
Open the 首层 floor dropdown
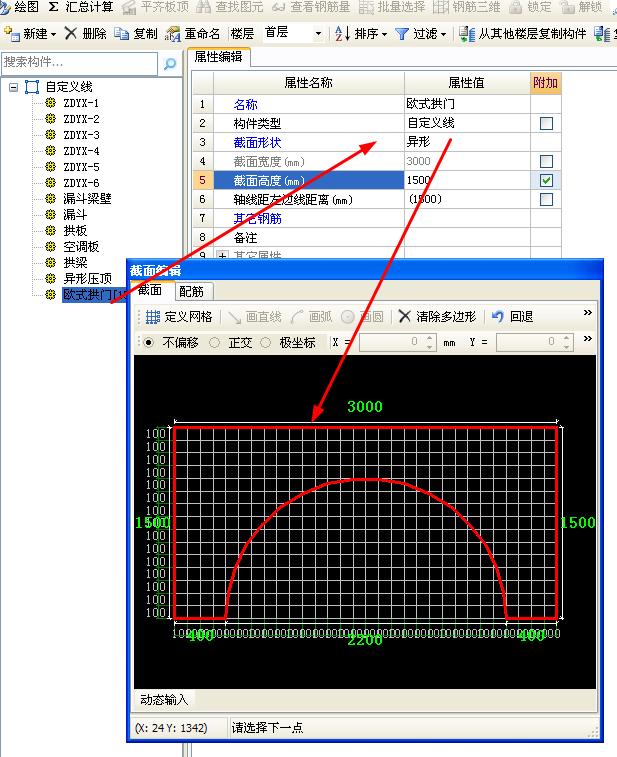coord(318,34)
